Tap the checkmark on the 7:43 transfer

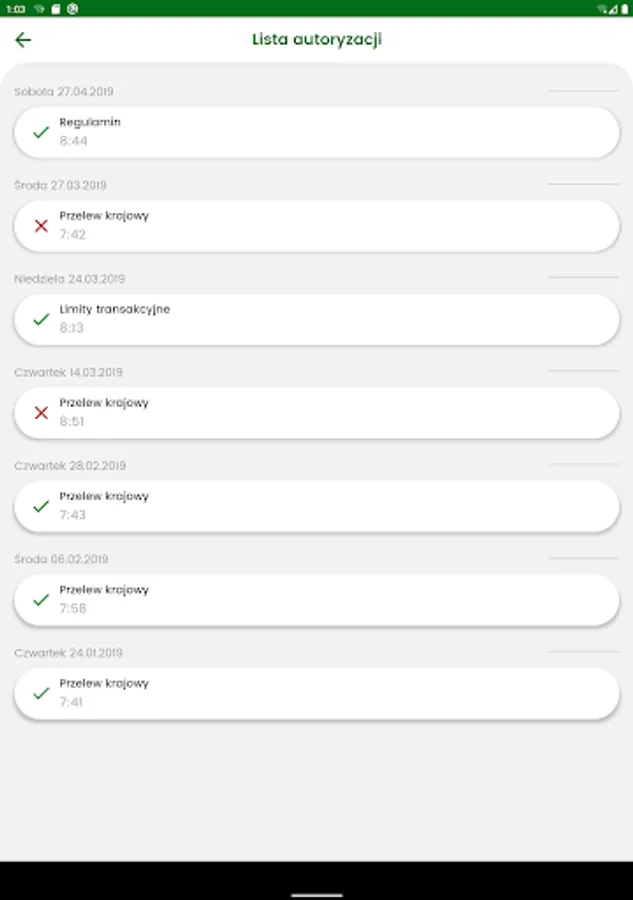pos(41,506)
